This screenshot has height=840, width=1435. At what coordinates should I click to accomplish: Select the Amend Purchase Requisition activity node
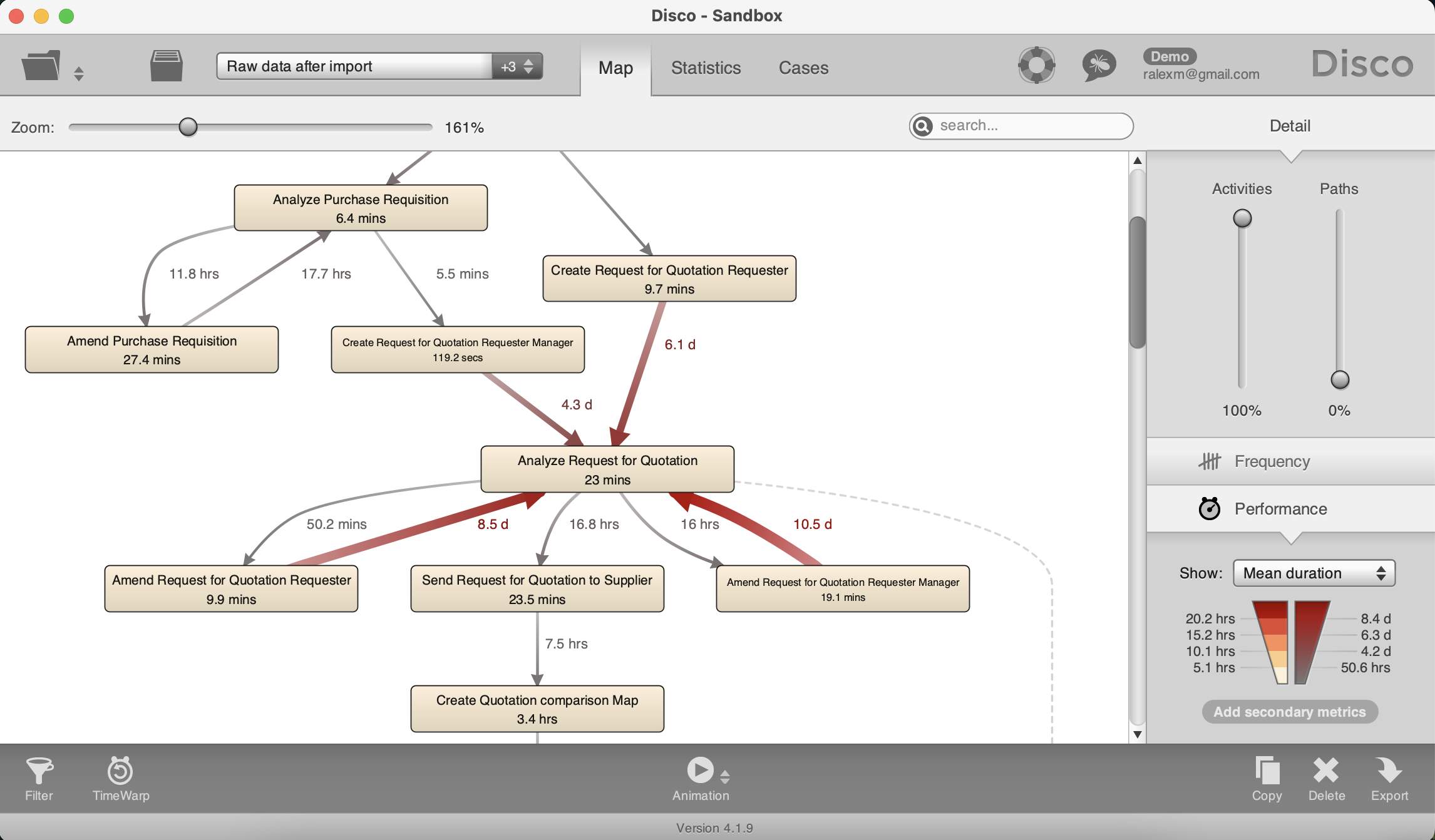152,349
